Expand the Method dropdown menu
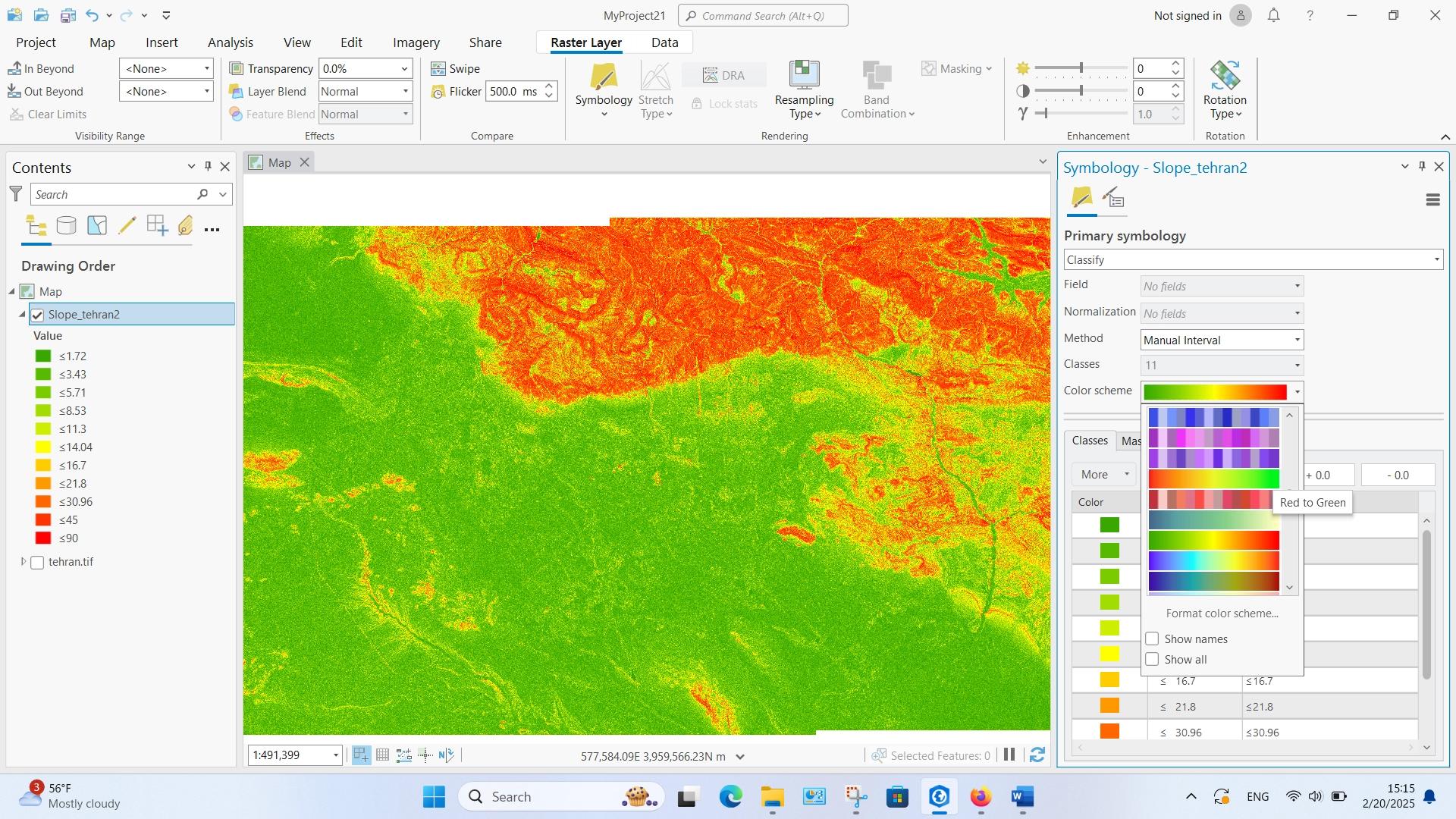Viewport: 1456px width, 819px height. pyautogui.click(x=1296, y=339)
